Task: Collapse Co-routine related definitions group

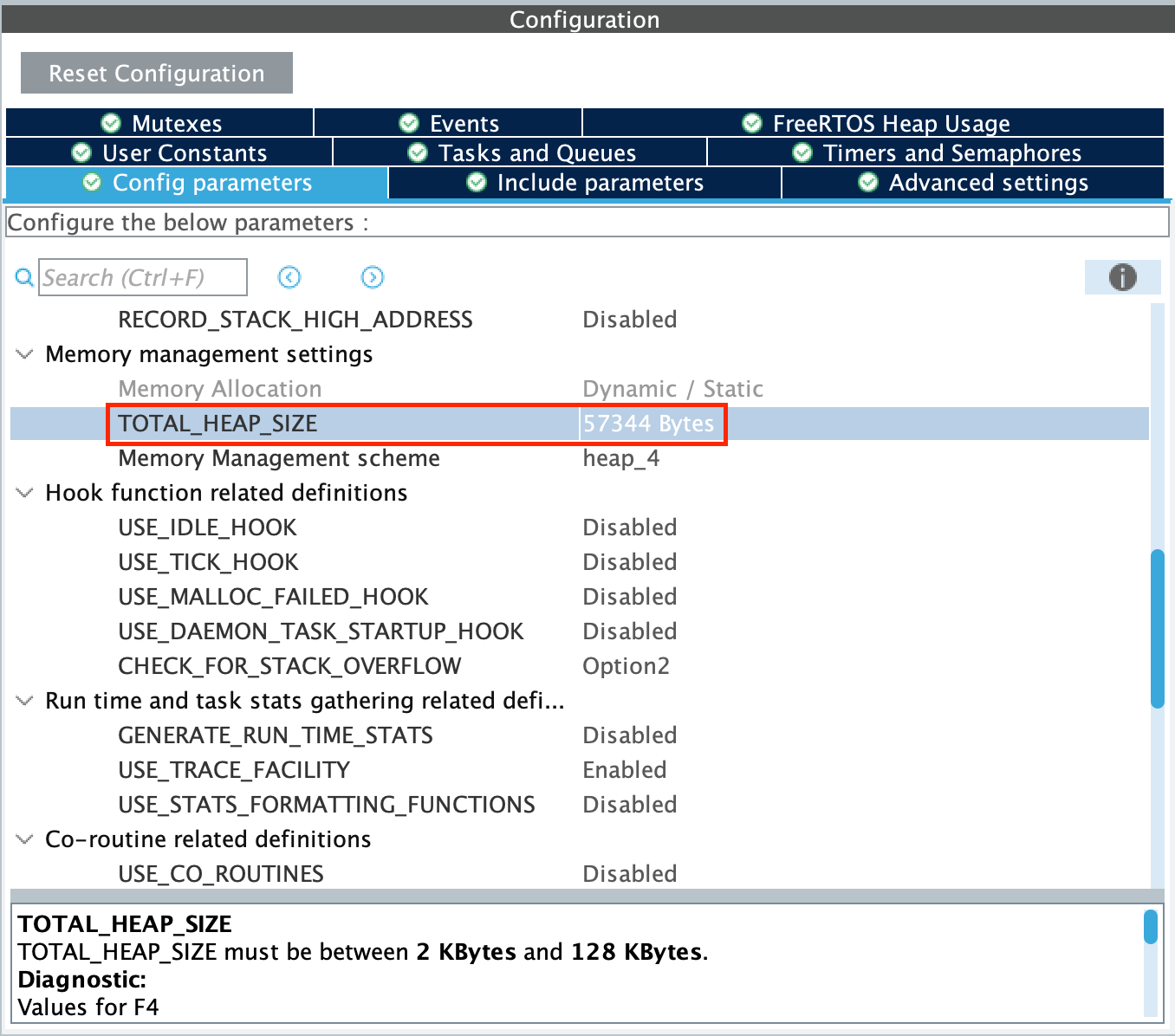Action: click(25, 839)
